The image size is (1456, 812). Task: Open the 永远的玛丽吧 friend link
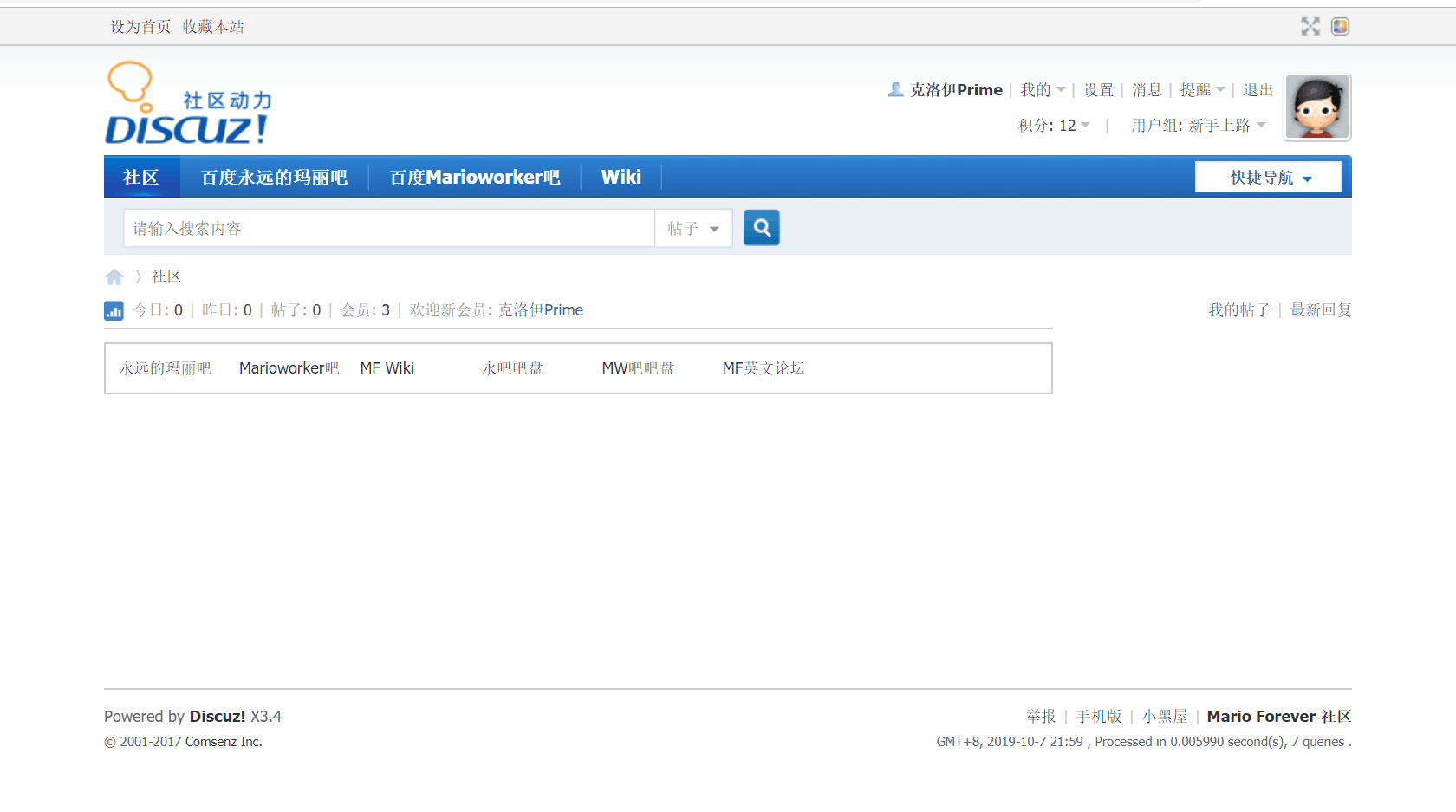point(165,368)
